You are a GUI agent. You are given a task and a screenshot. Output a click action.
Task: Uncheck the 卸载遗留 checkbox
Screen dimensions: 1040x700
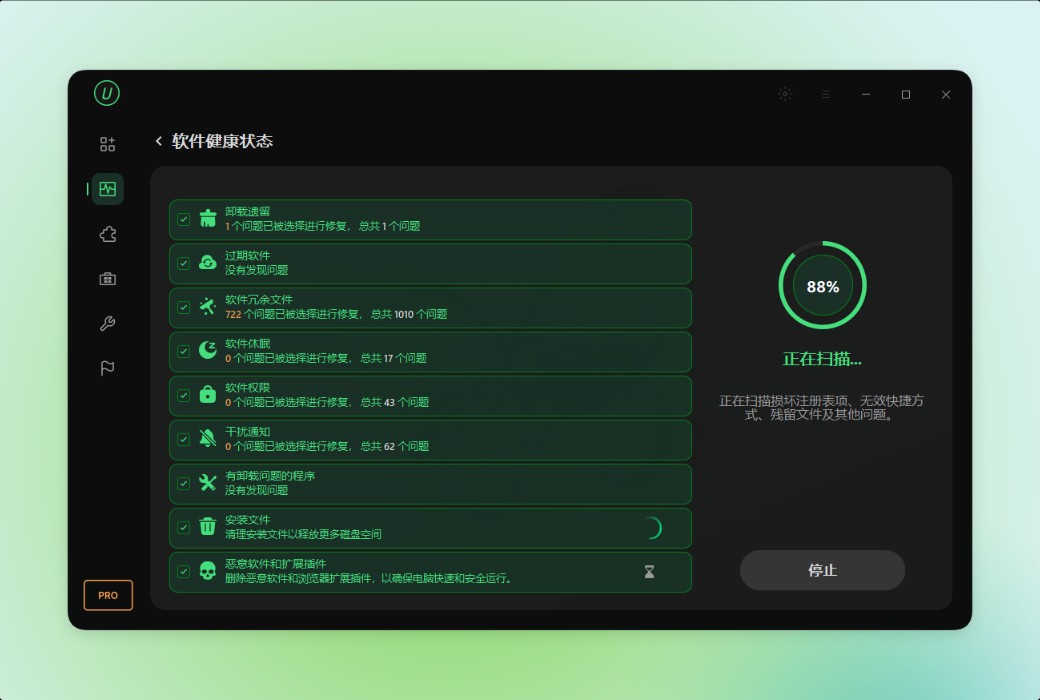tap(184, 219)
